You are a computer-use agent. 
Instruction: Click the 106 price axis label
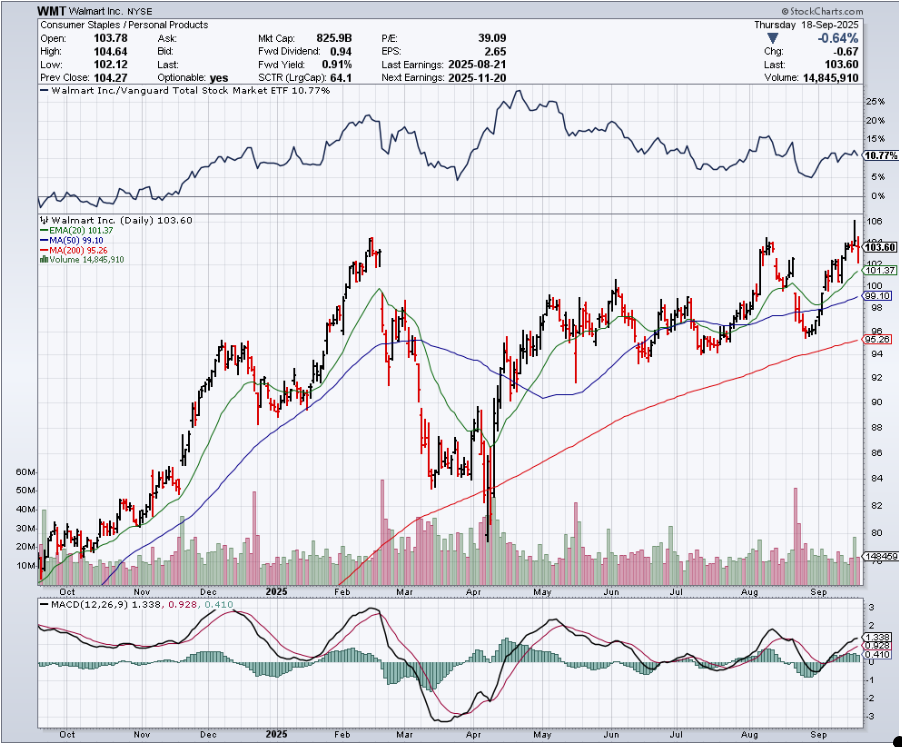click(x=874, y=221)
